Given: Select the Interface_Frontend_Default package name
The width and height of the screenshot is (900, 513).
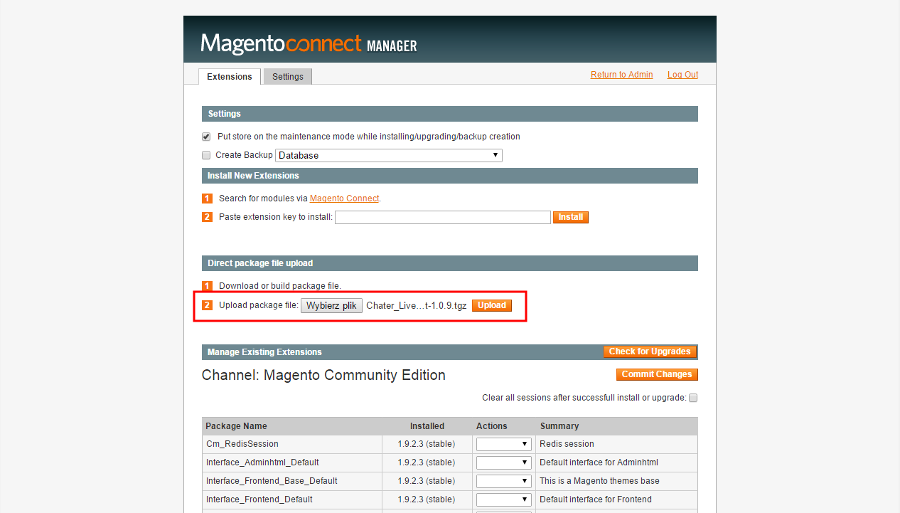Looking at the screenshot, I should (x=259, y=499).
